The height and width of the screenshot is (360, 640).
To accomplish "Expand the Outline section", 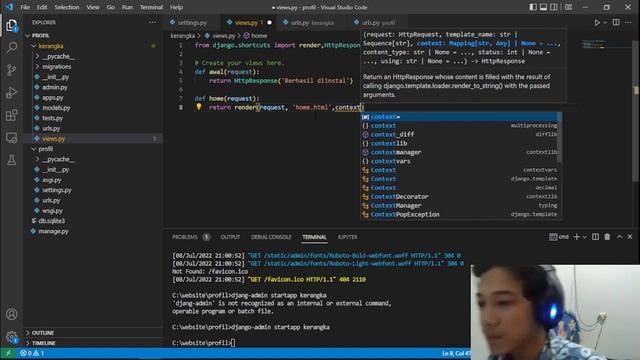I will pyautogui.click(x=94, y=333).
